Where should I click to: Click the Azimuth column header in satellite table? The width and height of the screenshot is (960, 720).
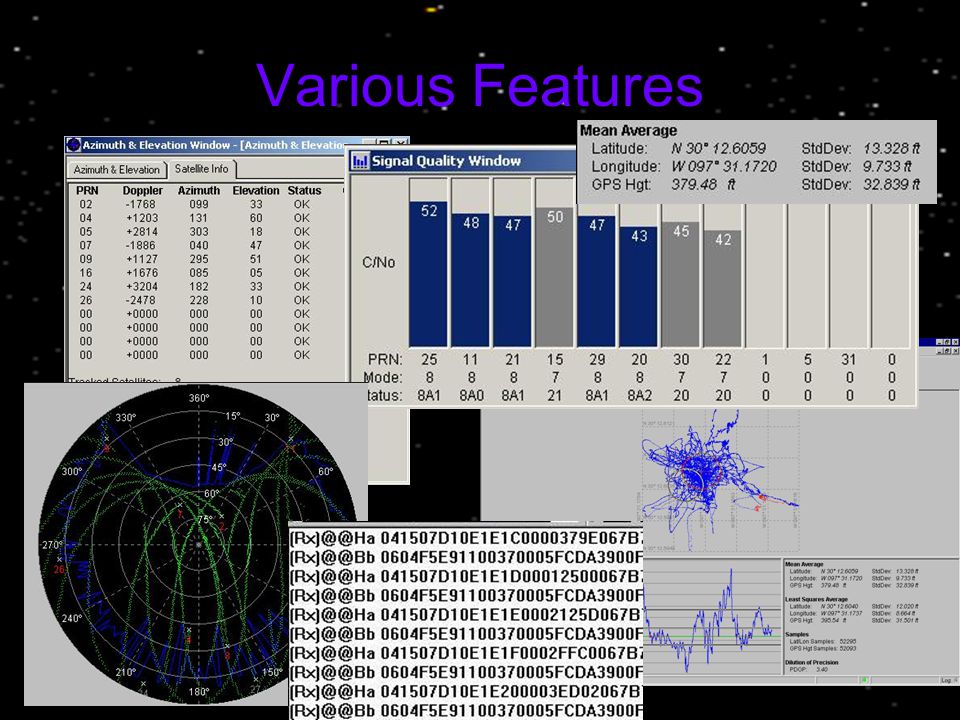[x=199, y=190]
